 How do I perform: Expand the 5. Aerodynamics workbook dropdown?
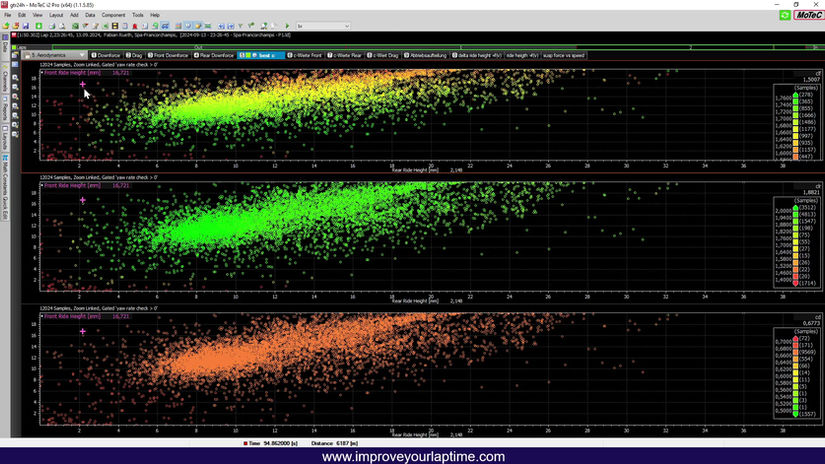coord(82,55)
